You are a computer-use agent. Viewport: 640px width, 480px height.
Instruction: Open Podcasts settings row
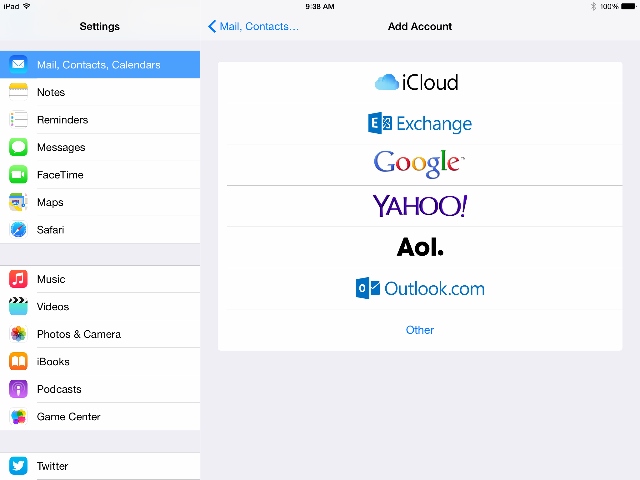coord(100,389)
